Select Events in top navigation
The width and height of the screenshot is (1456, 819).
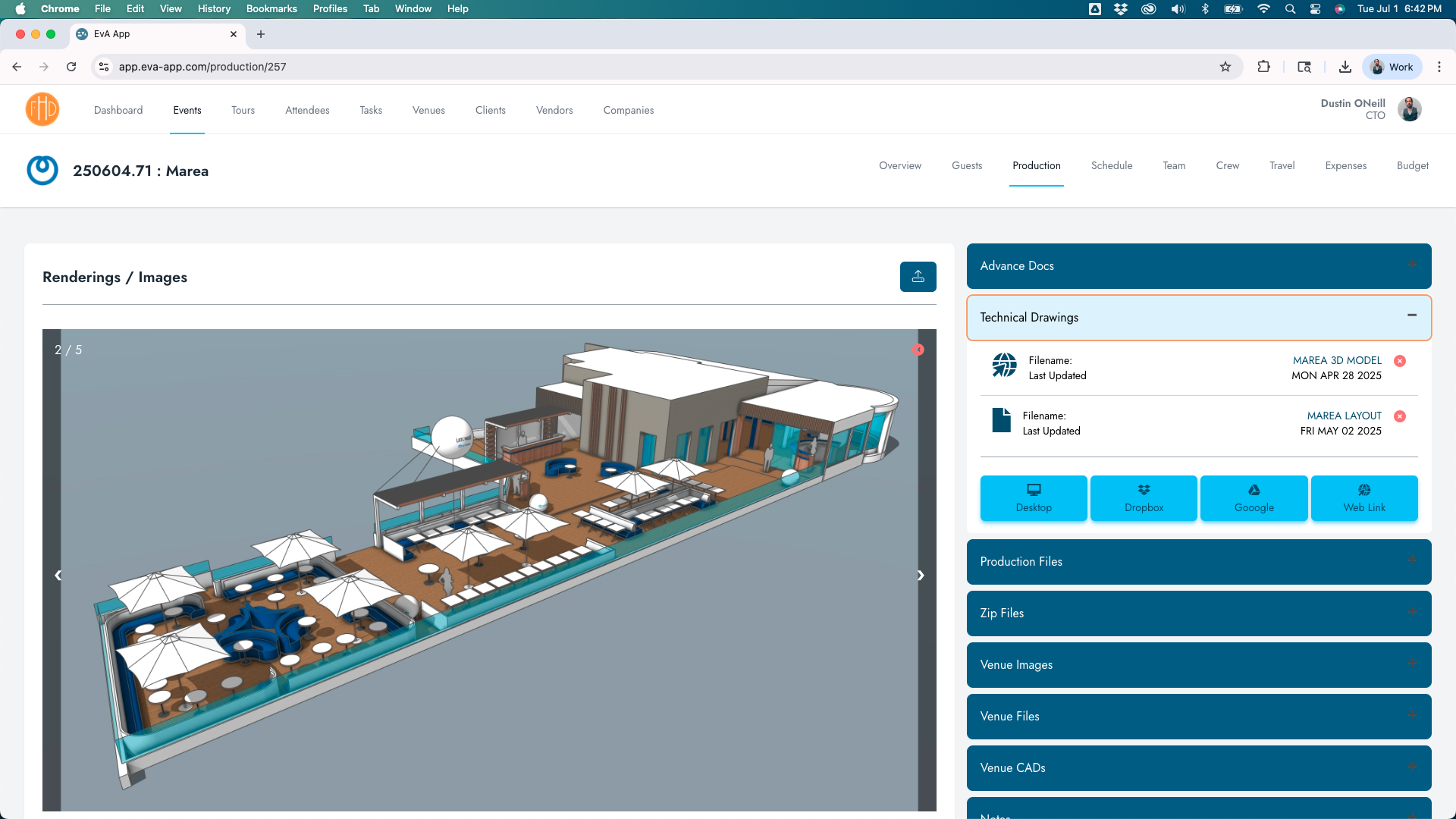coord(187,110)
